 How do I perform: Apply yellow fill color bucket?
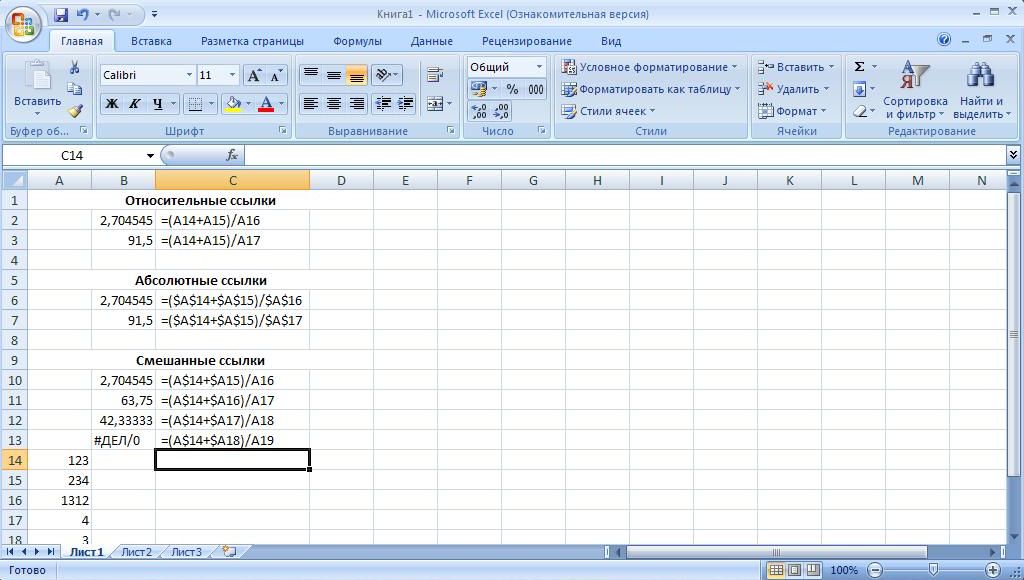pyautogui.click(x=232, y=104)
